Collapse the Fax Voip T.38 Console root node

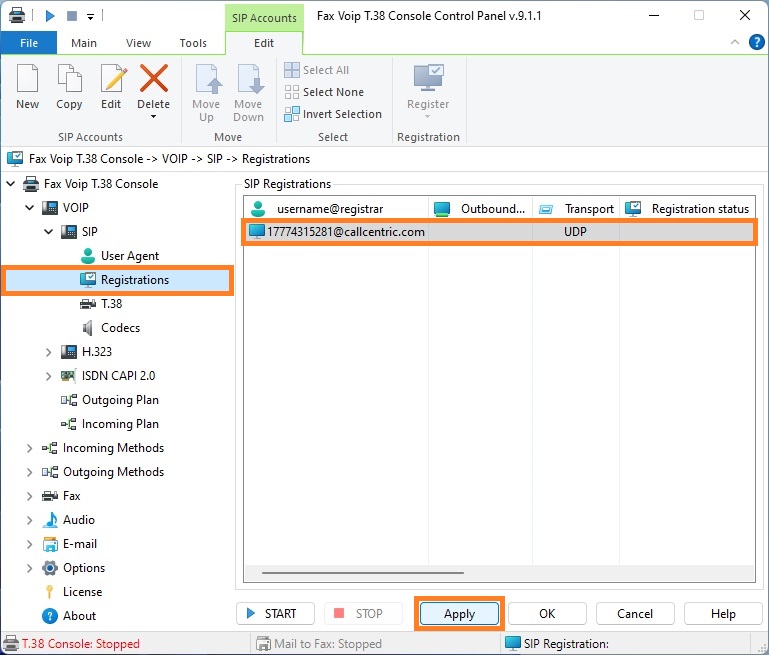click(11, 184)
